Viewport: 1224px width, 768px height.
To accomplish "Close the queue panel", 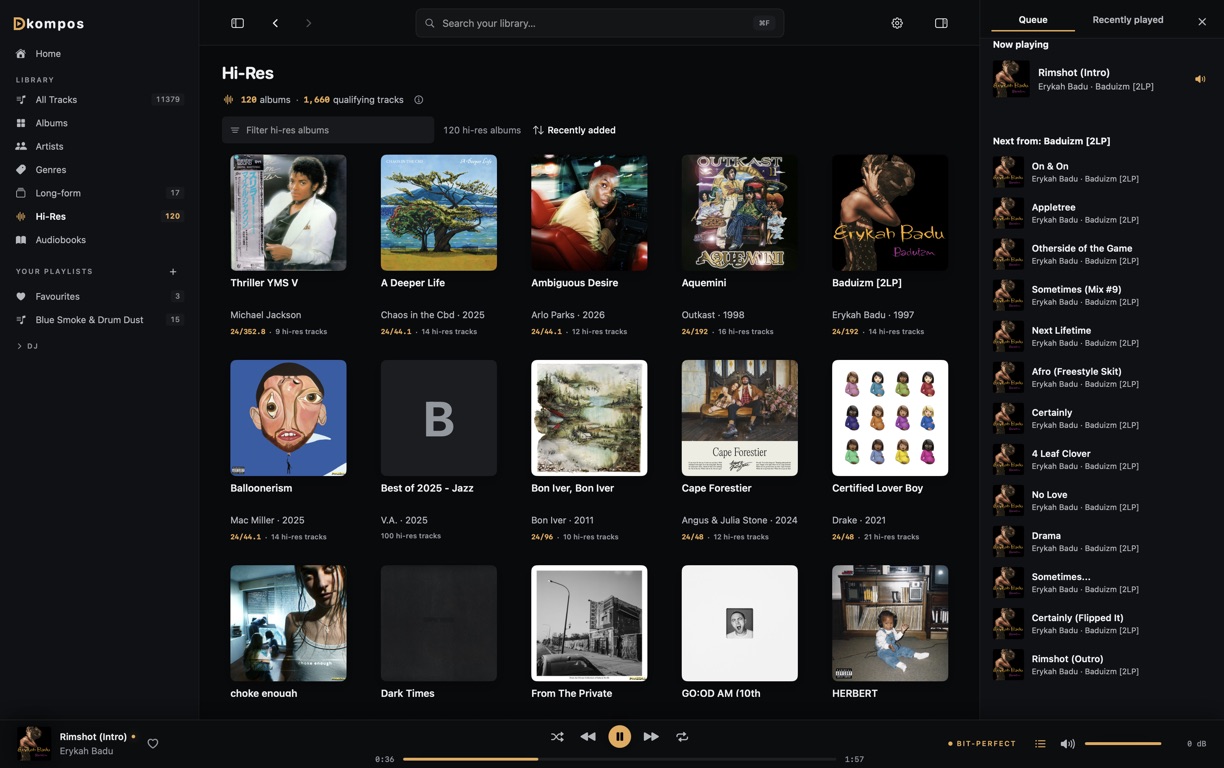I will (x=1202, y=21).
